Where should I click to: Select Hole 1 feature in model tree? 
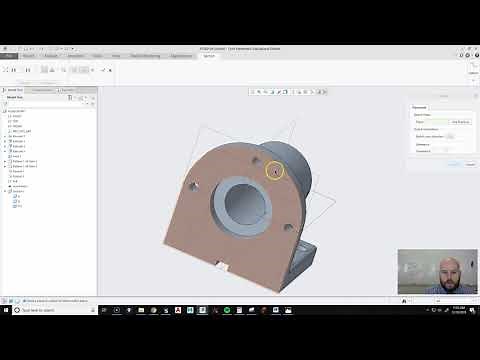click(15, 156)
